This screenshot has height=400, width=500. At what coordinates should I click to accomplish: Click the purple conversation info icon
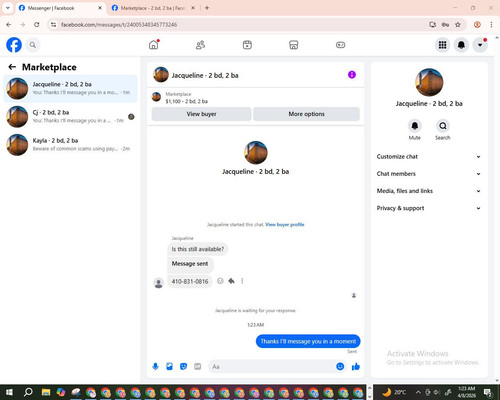(x=352, y=75)
